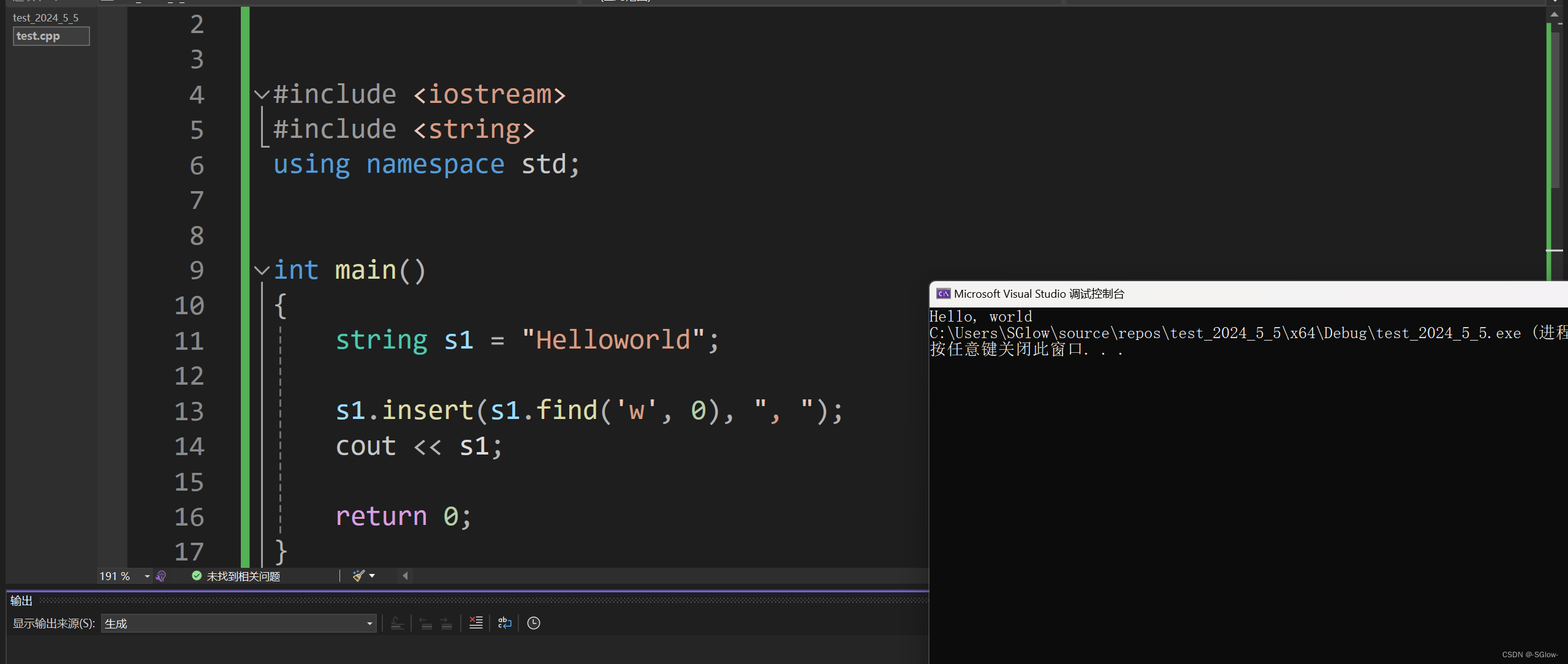This screenshot has height=664, width=1568.
Task: Click the green no-issues-found checkmark icon
Action: [197, 576]
